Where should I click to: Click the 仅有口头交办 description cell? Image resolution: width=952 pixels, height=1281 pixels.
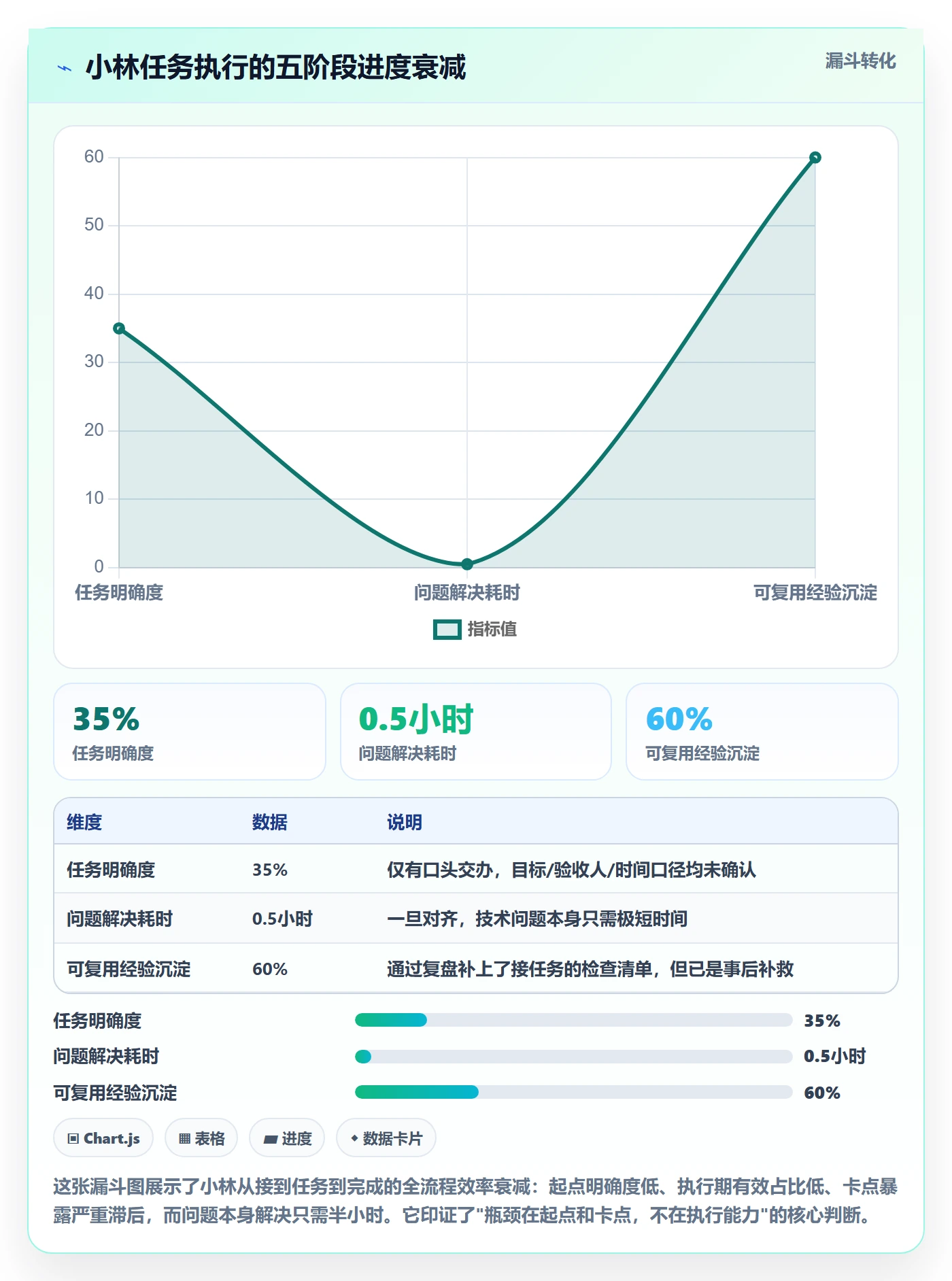pyautogui.click(x=571, y=870)
